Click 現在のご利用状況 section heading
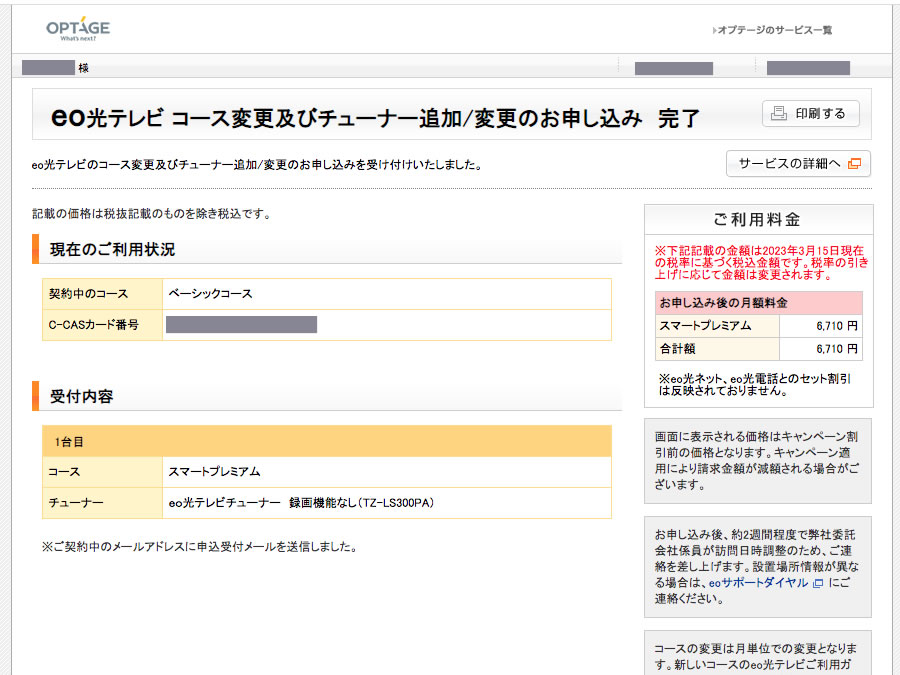900x675 pixels. [112, 250]
